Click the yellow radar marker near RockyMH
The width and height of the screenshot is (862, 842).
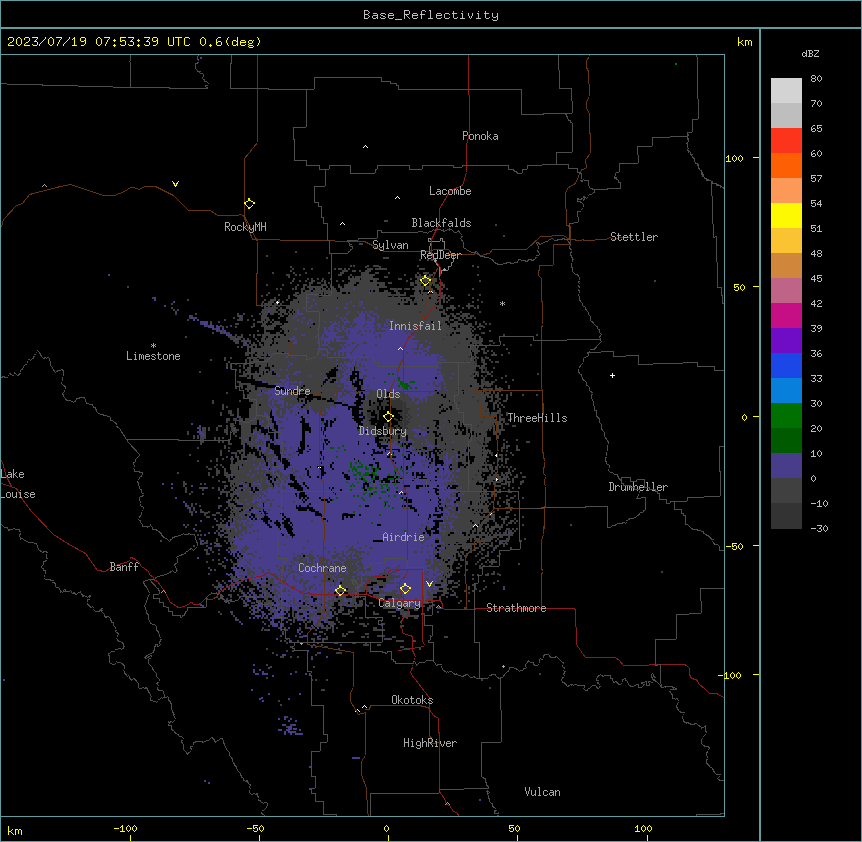coord(249,204)
